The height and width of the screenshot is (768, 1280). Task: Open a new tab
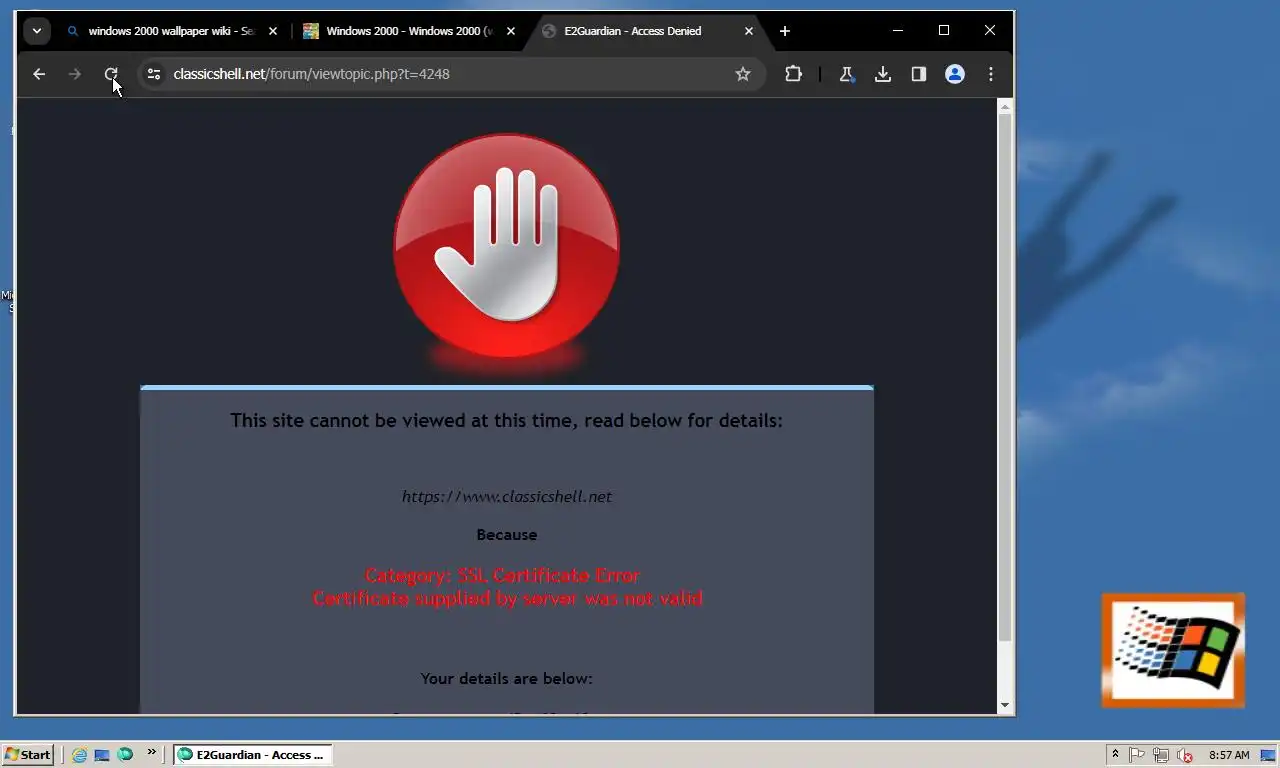click(x=785, y=31)
